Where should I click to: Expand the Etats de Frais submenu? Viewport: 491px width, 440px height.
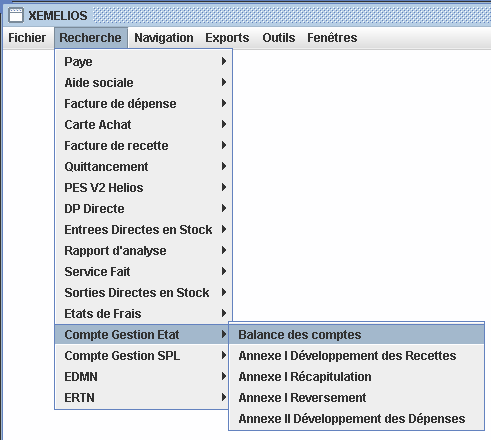pyautogui.click(x=143, y=314)
